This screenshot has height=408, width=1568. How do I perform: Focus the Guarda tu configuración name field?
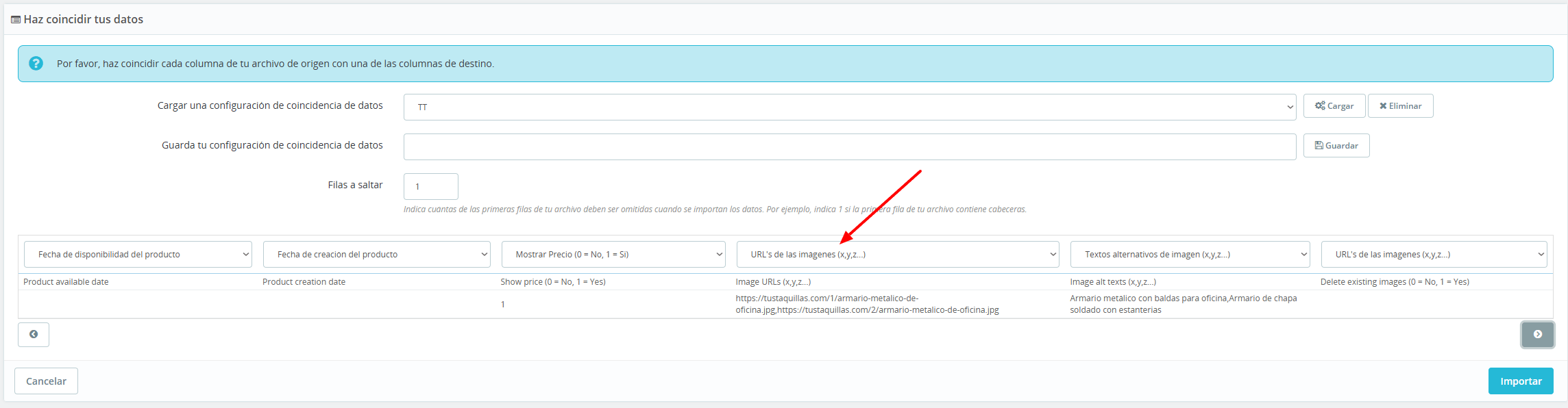point(849,147)
